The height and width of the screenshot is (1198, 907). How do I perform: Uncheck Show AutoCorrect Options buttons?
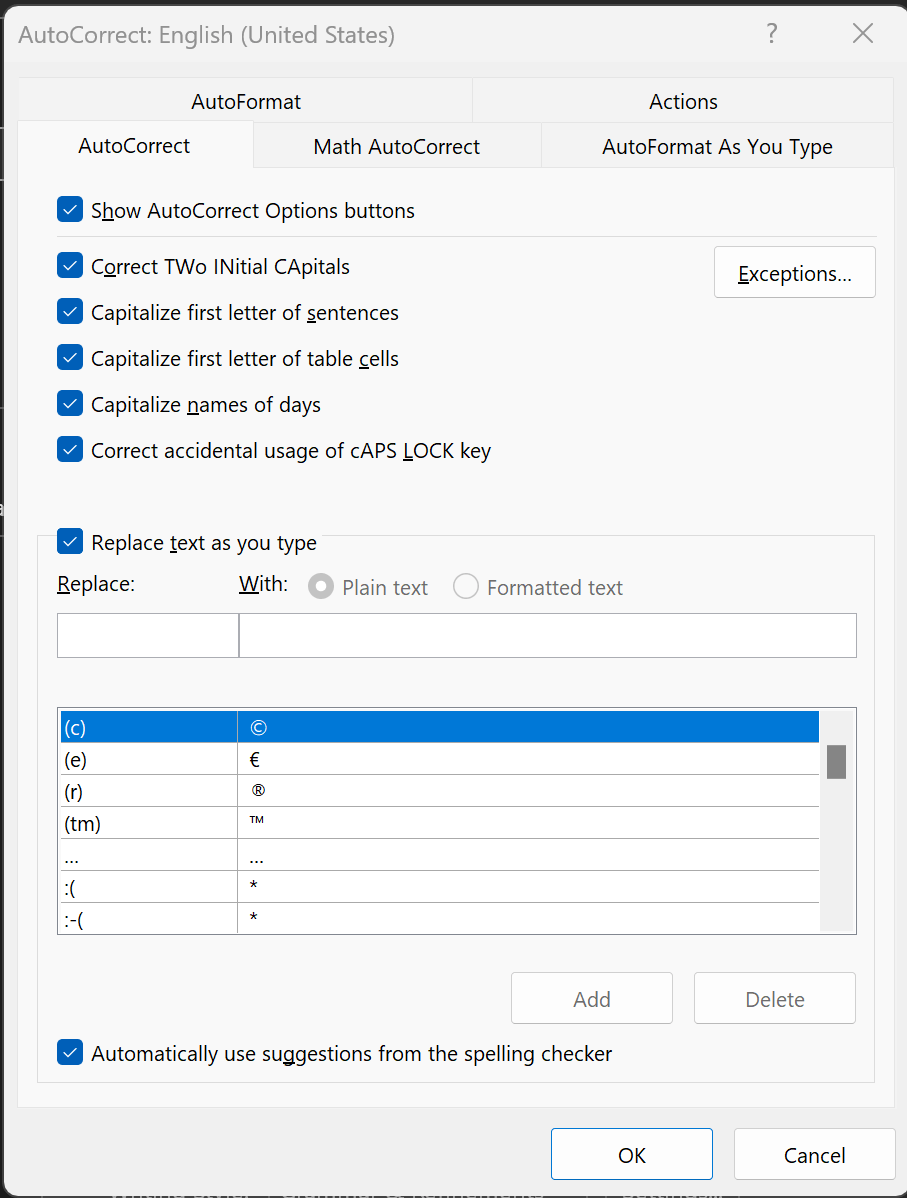pyautogui.click(x=70, y=209)
